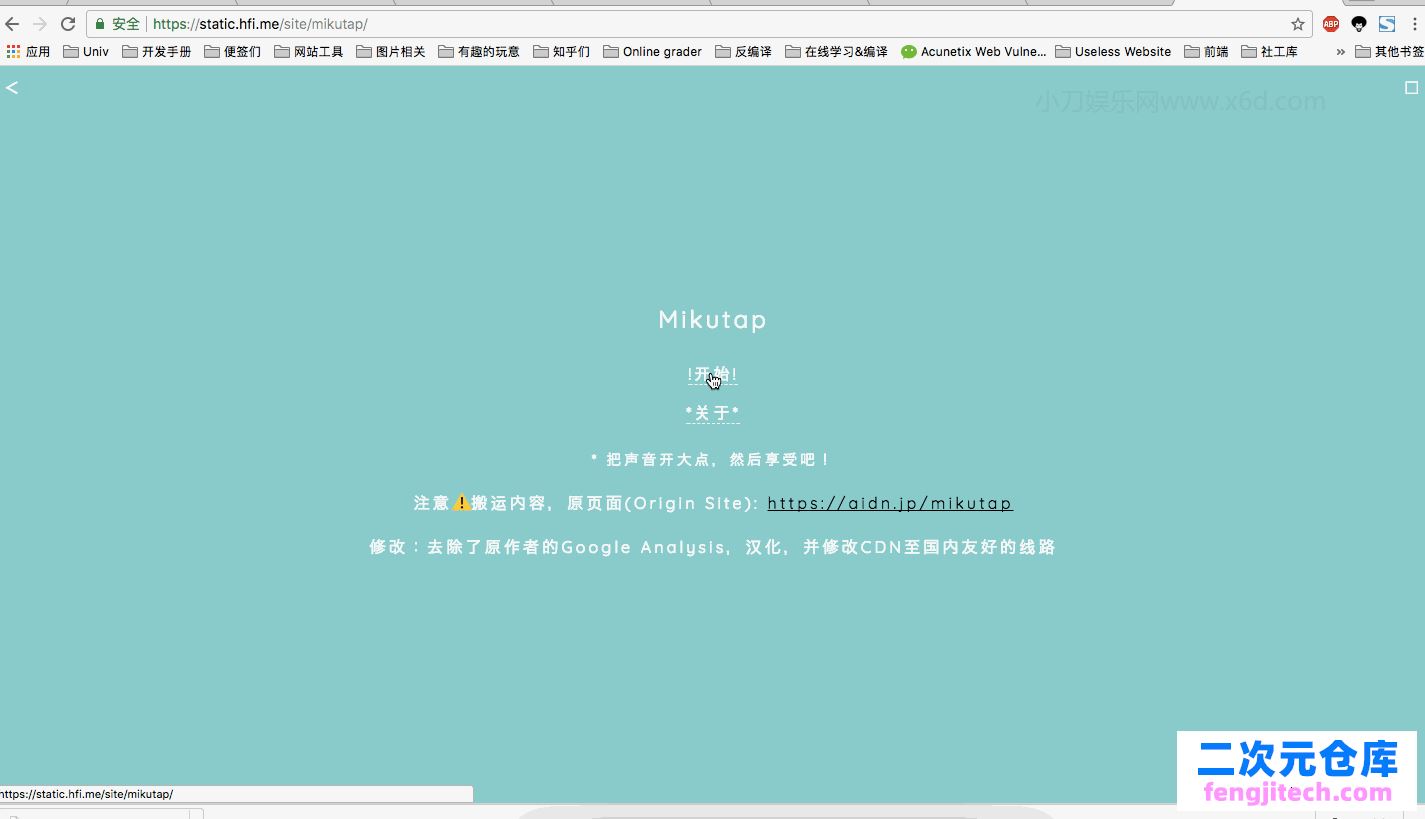Click the browser back arrow

point(12,24)
